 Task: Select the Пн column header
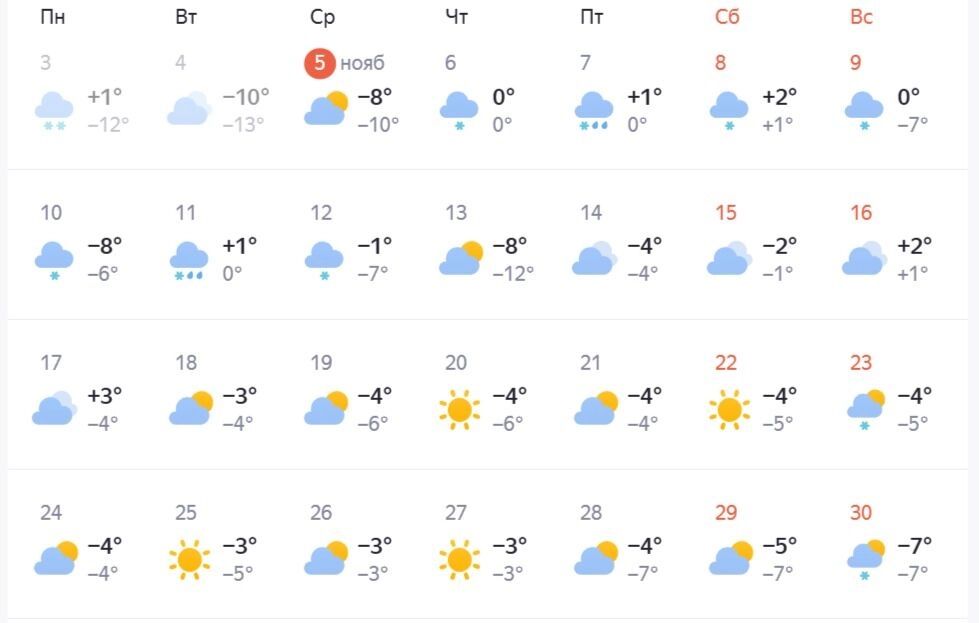click(x=53, y=16)
